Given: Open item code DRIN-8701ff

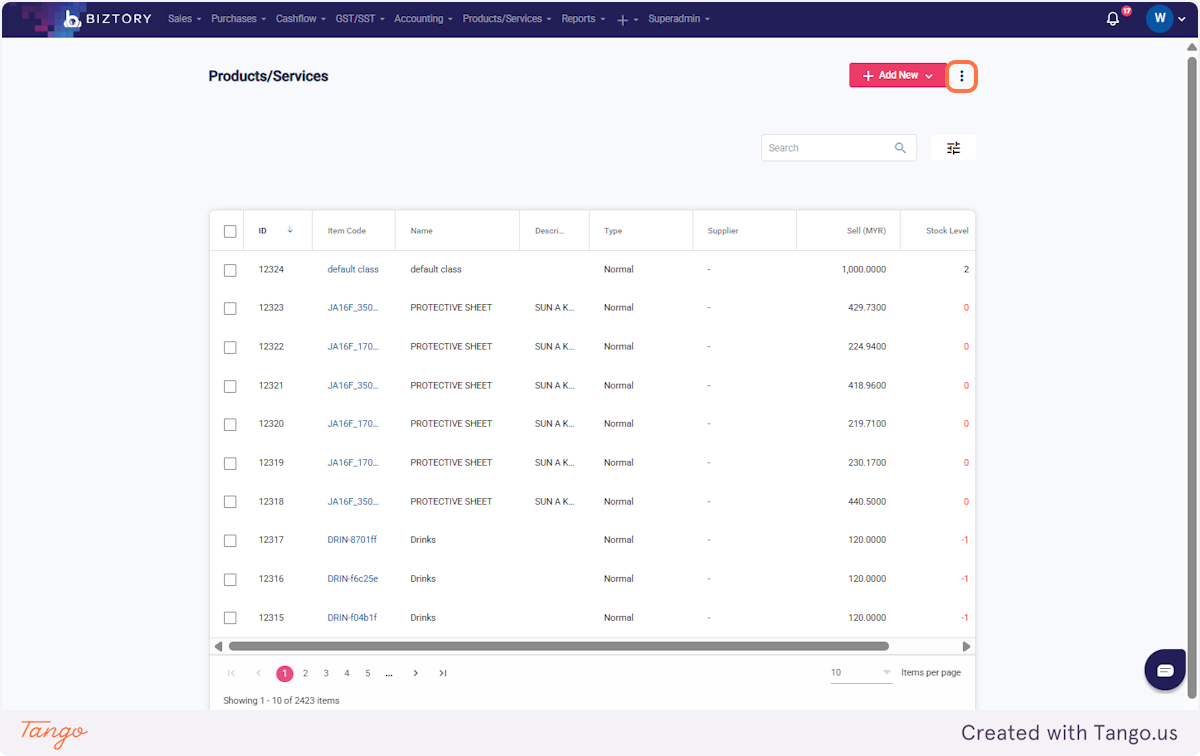Looking at the screenshot, I should 352,540.
